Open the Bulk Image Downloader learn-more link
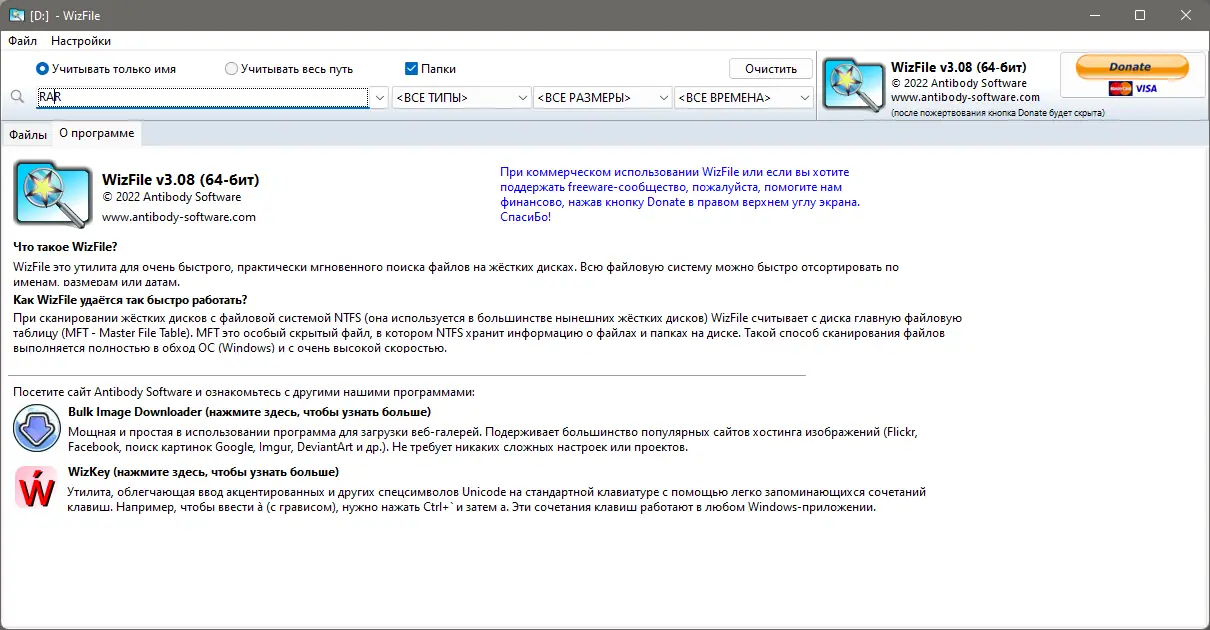 click(249, 412)
